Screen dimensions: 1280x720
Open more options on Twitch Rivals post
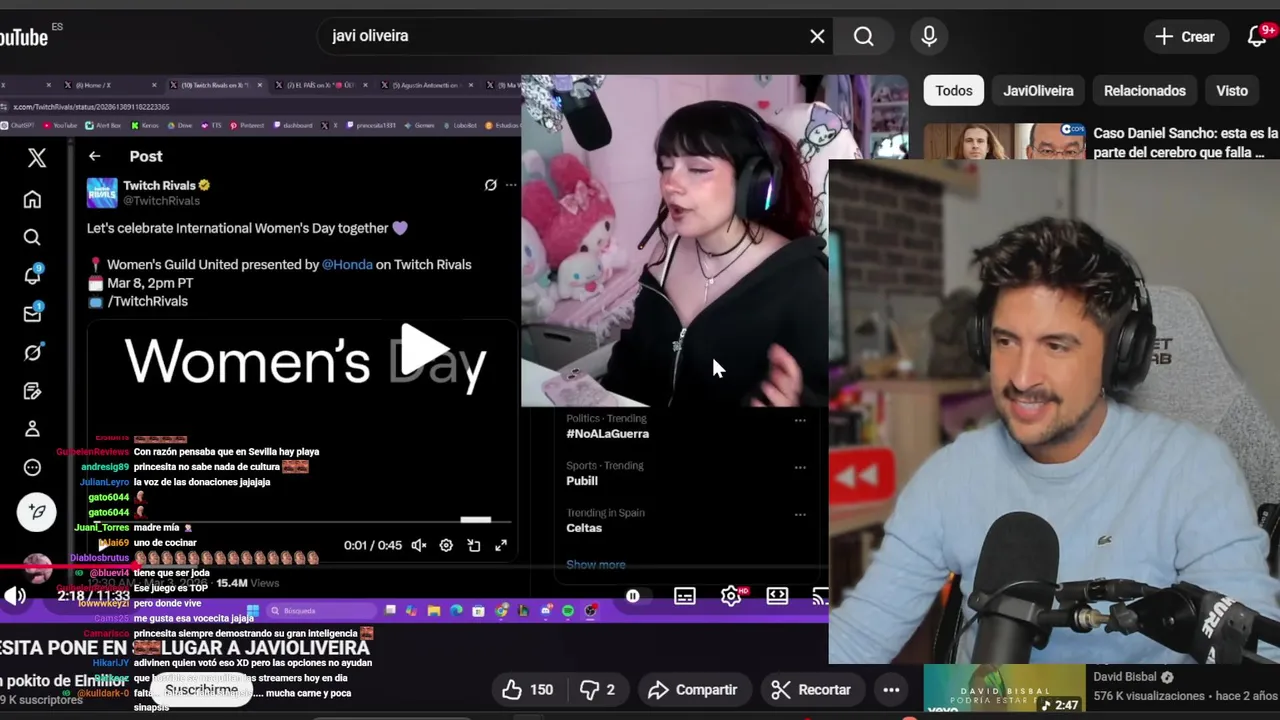pos(511,185)
